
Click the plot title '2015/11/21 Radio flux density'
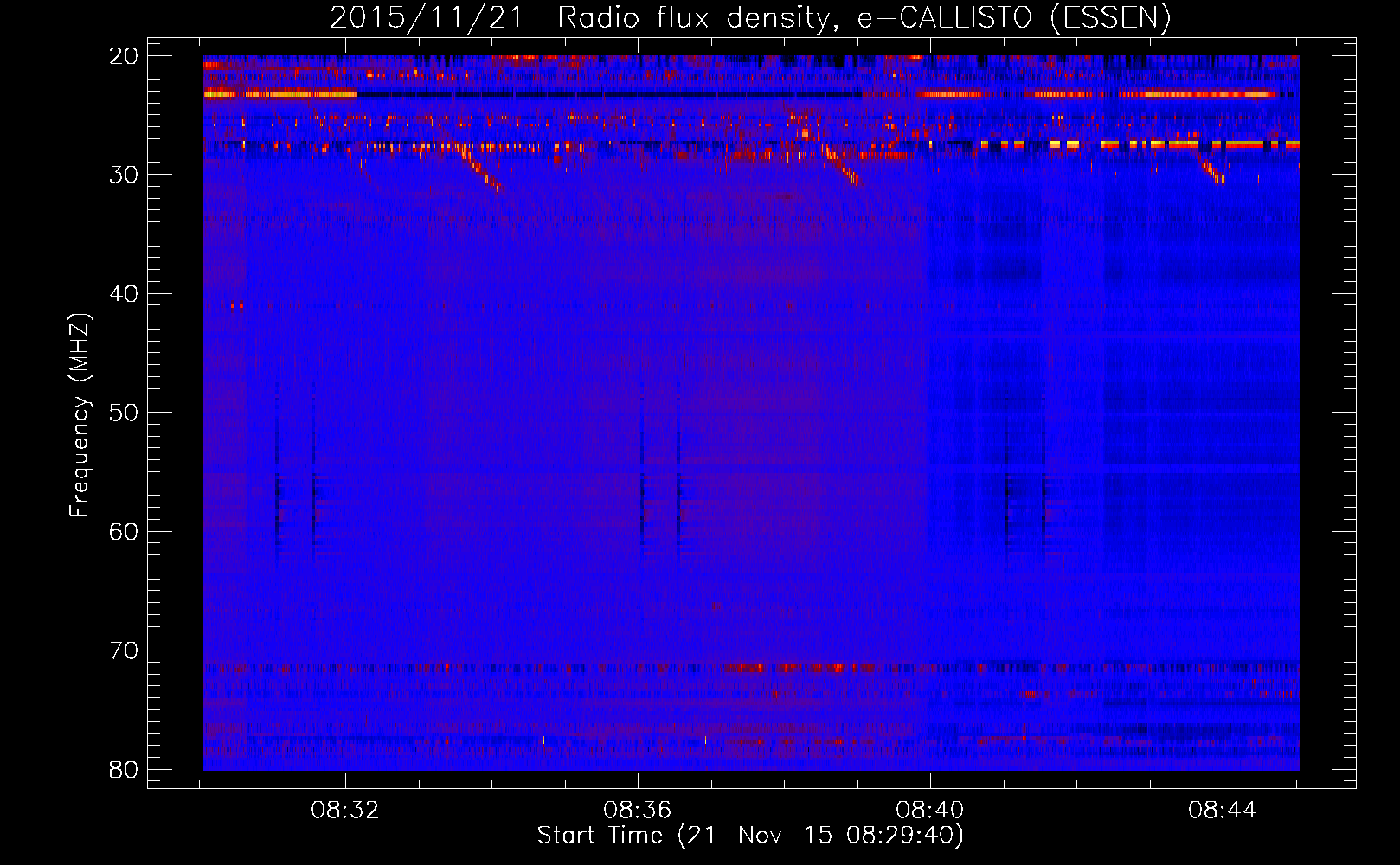click(750, 17)
